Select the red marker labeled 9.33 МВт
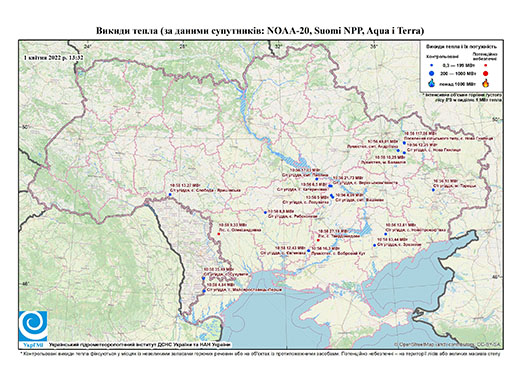520x368 pixels. coord(219,234)
